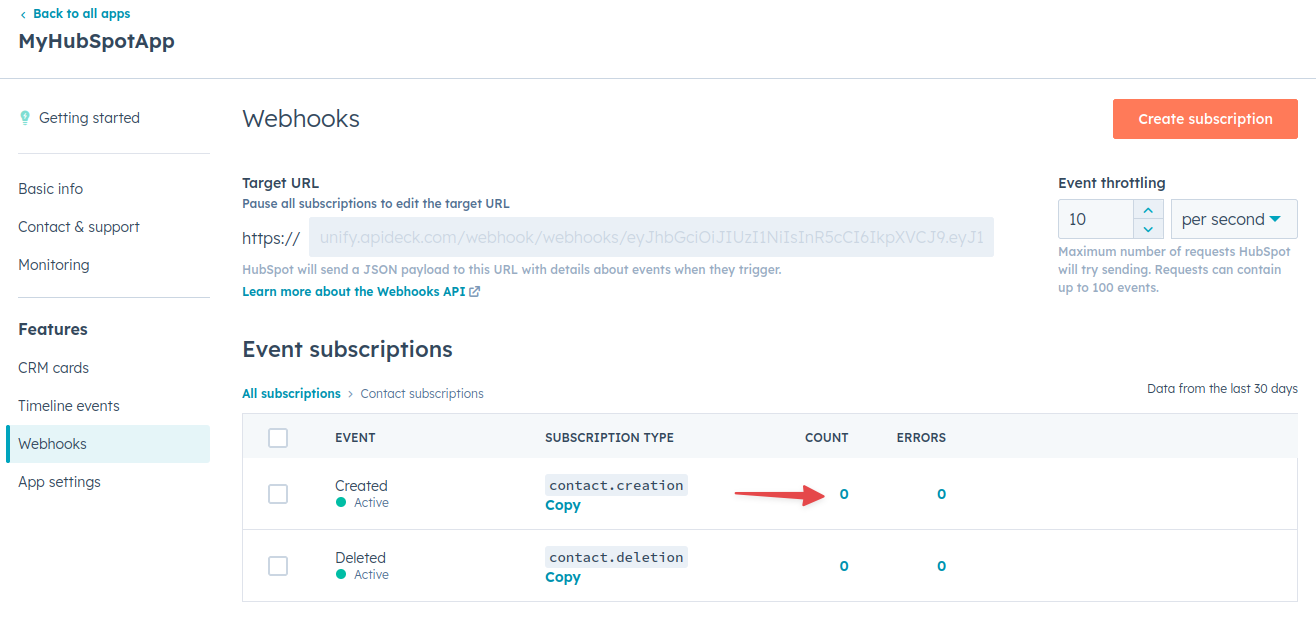
Task: Click the errors value for Deleted event
Action: coord(941,566)
